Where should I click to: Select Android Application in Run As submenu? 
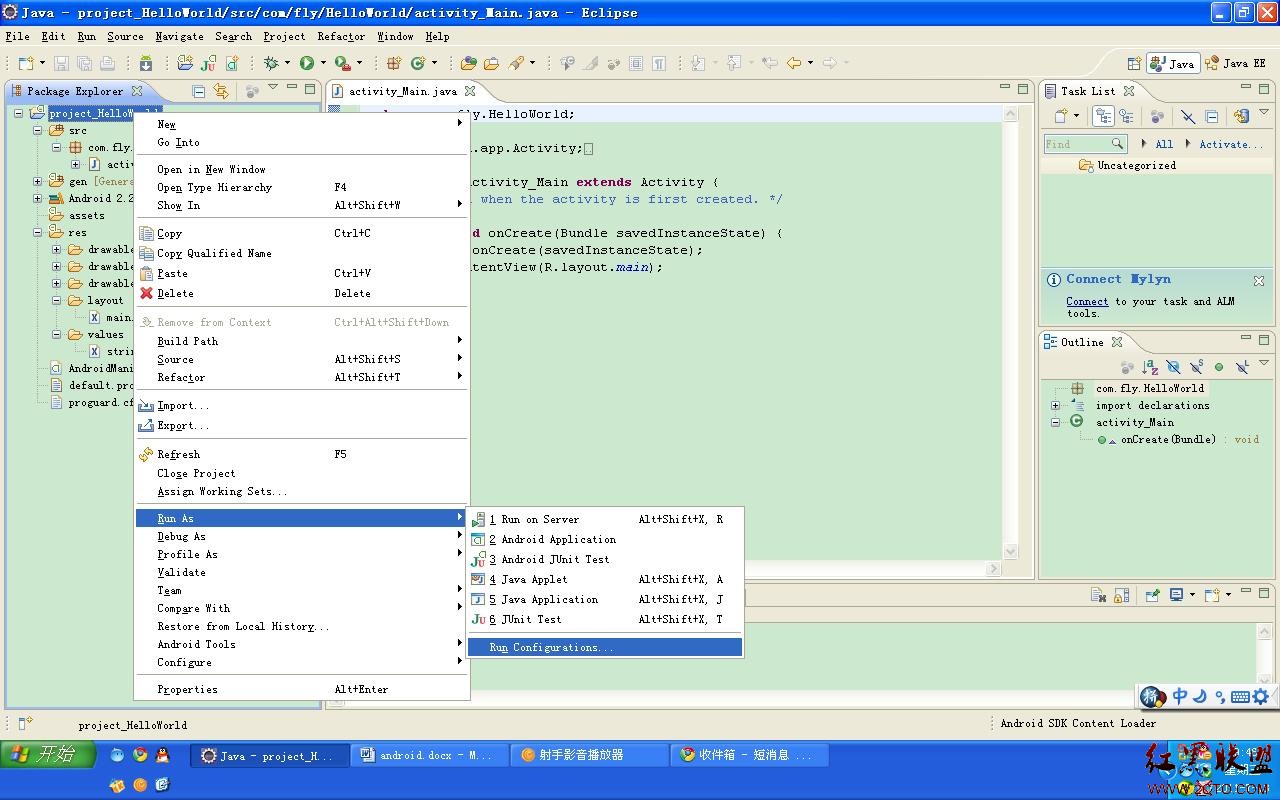click(x=605, y=539)
